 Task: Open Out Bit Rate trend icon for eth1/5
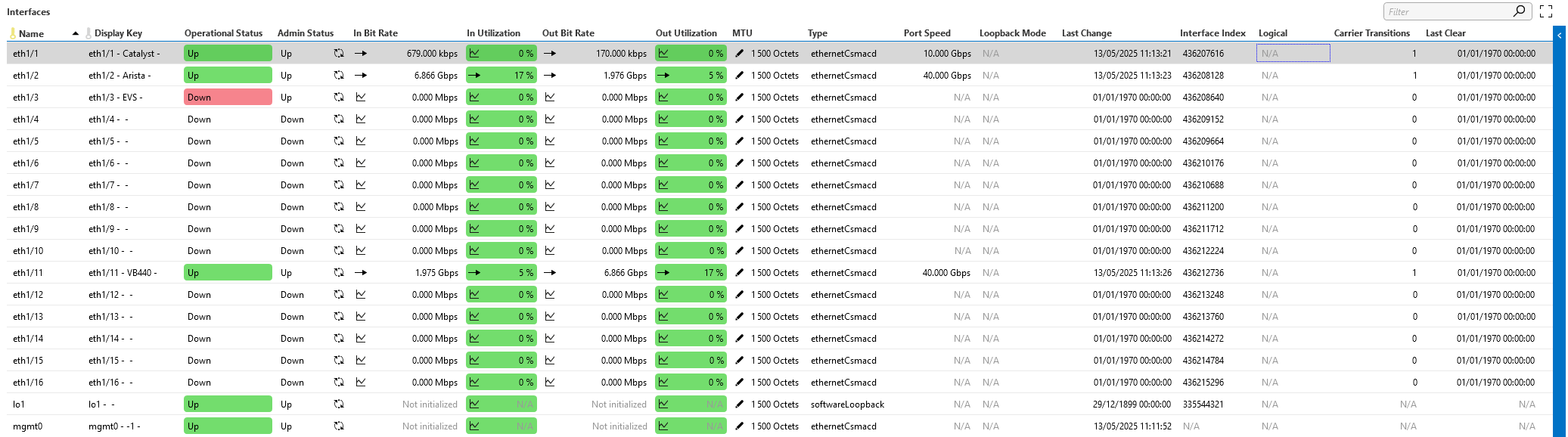coord(550,141)
